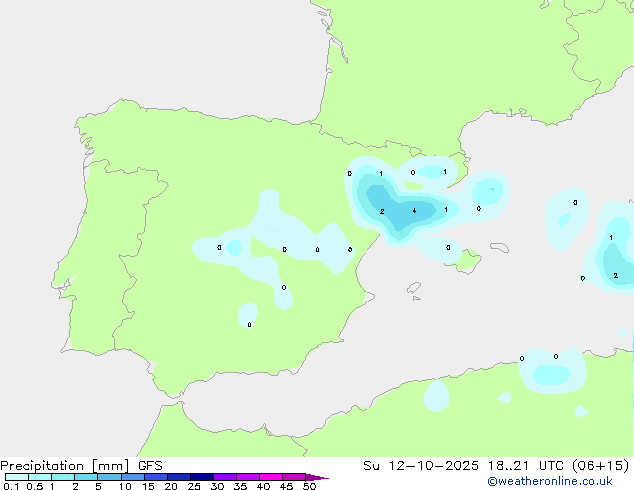This screenshot has height=490, width=634.
Task: Click the 10–15 mm legend color swatch
Action: (x=133, y=477)
